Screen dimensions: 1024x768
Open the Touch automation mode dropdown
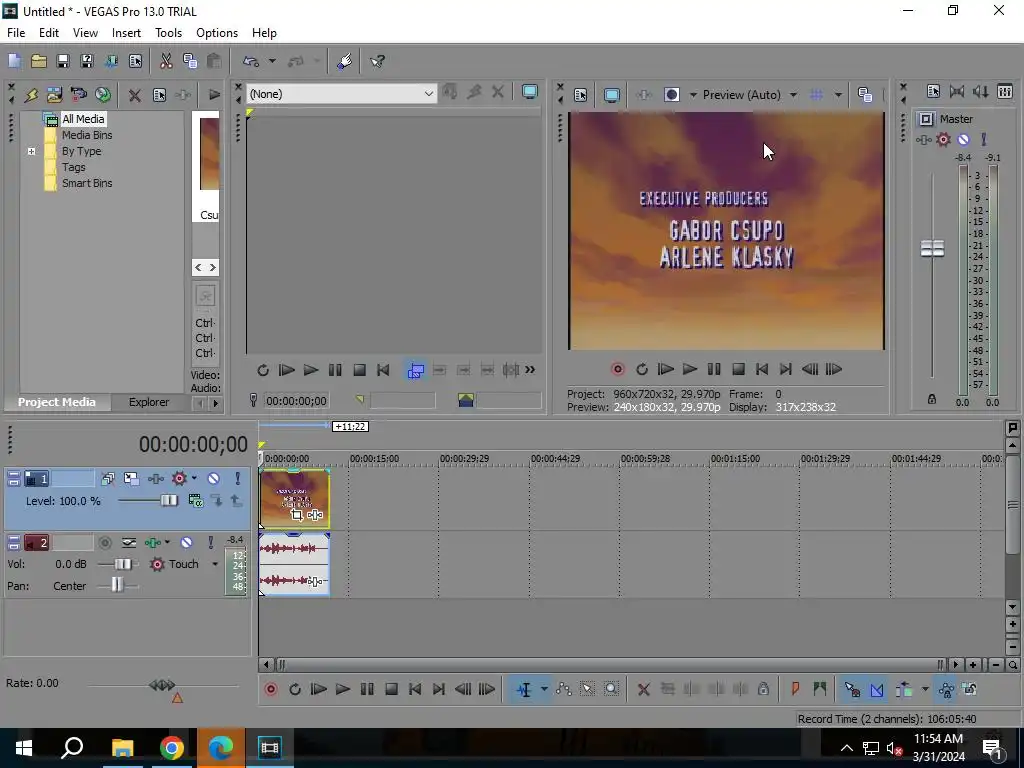tap(215, 564)
